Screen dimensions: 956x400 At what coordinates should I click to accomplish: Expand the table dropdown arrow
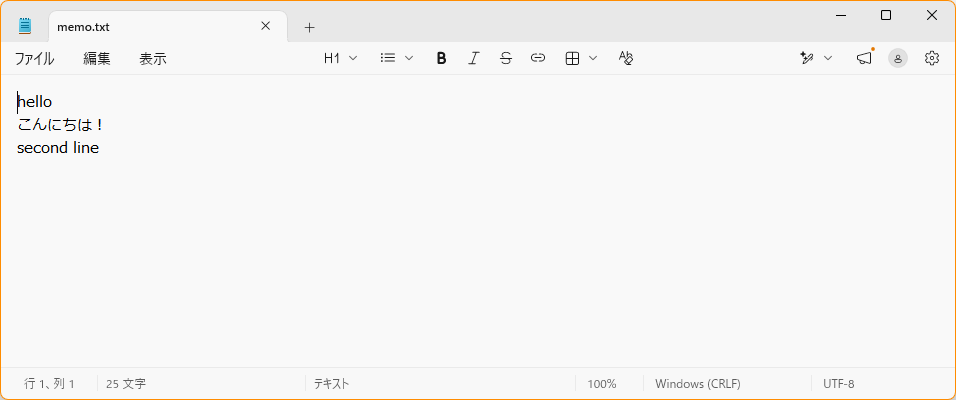coord(593,59)
